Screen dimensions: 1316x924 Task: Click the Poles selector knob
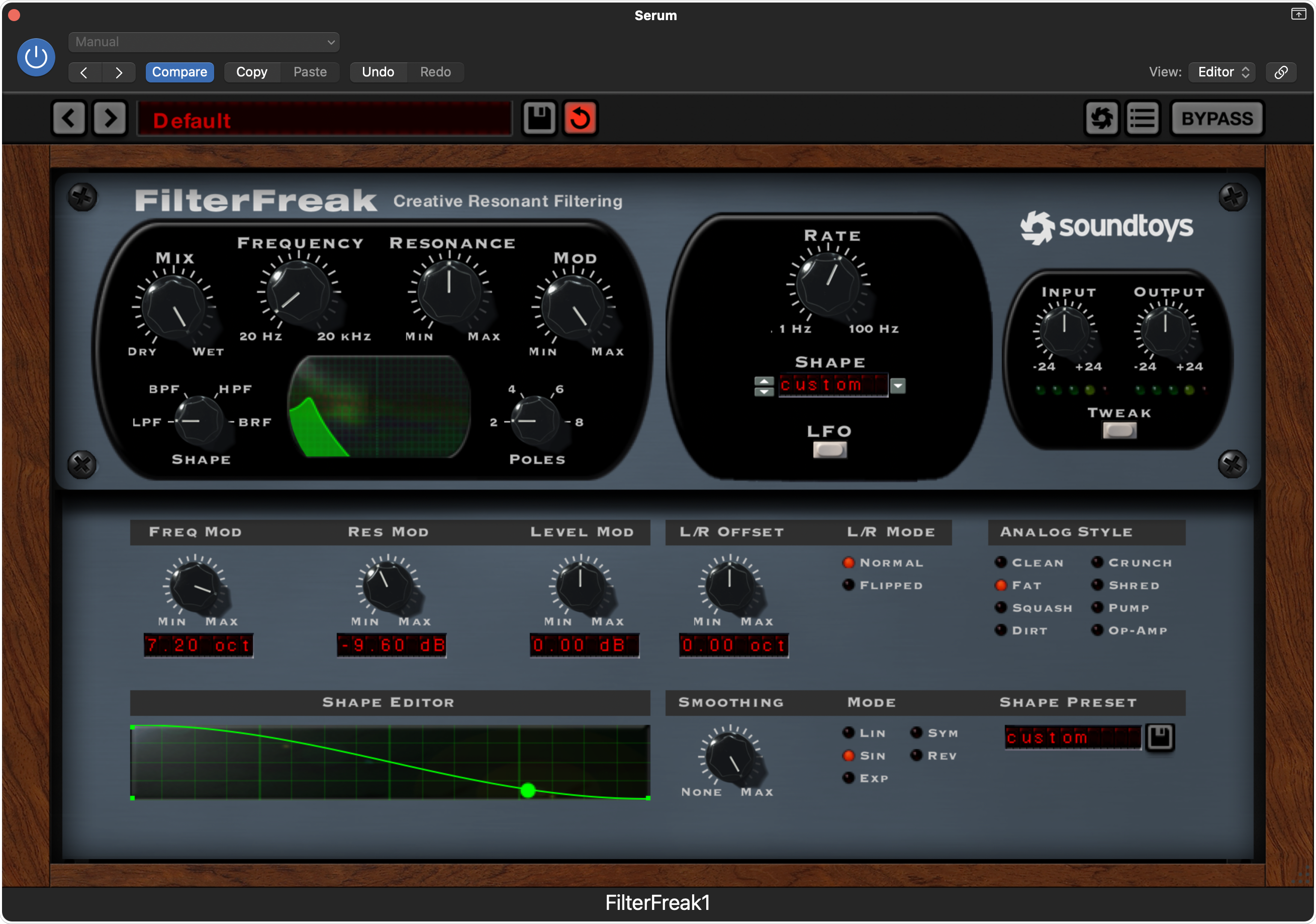tap(534, 421)
